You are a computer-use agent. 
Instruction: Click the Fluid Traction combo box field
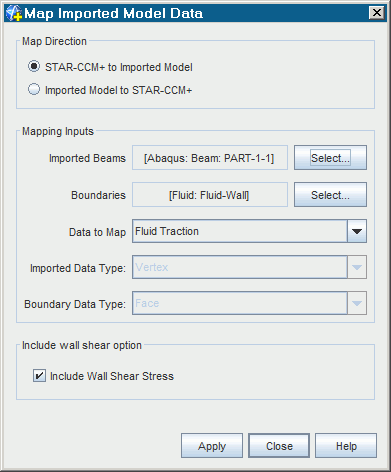click(x=240, y=231)
